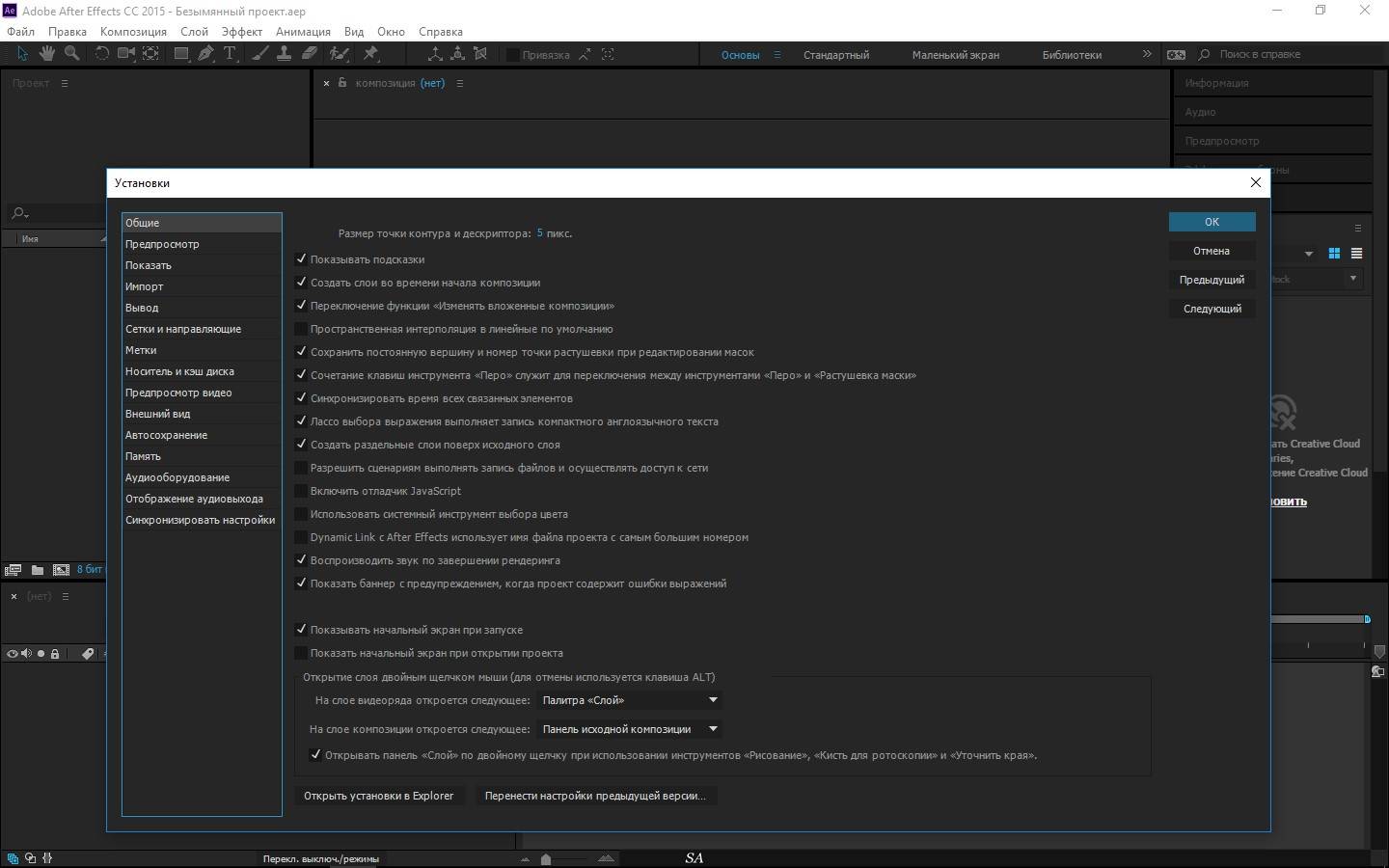Click the View Axis mode icon
Image resolution: width=1389 pixels, height=868 pixels.
coord(480,54)
